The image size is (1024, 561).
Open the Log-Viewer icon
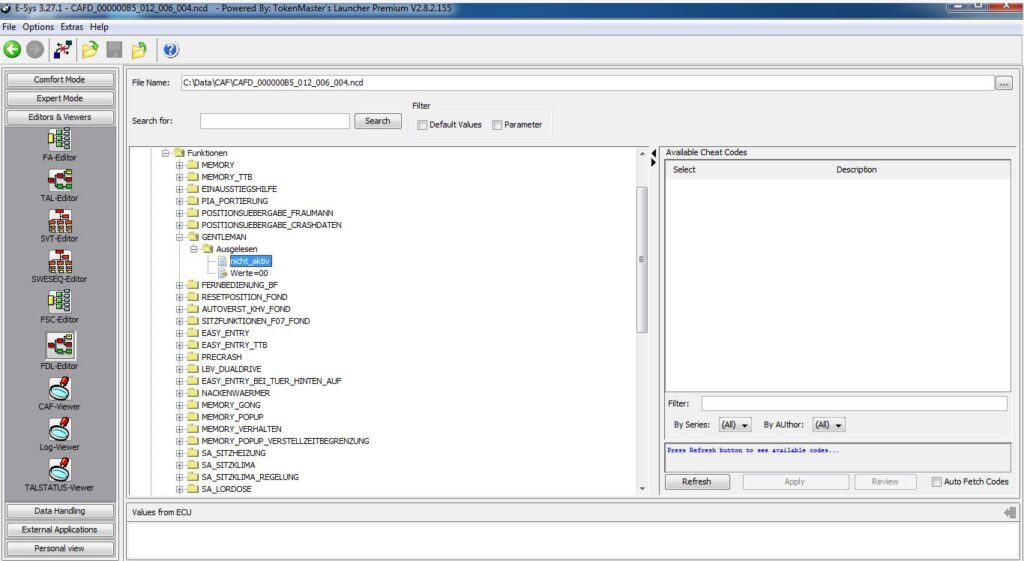click(59, 429)
